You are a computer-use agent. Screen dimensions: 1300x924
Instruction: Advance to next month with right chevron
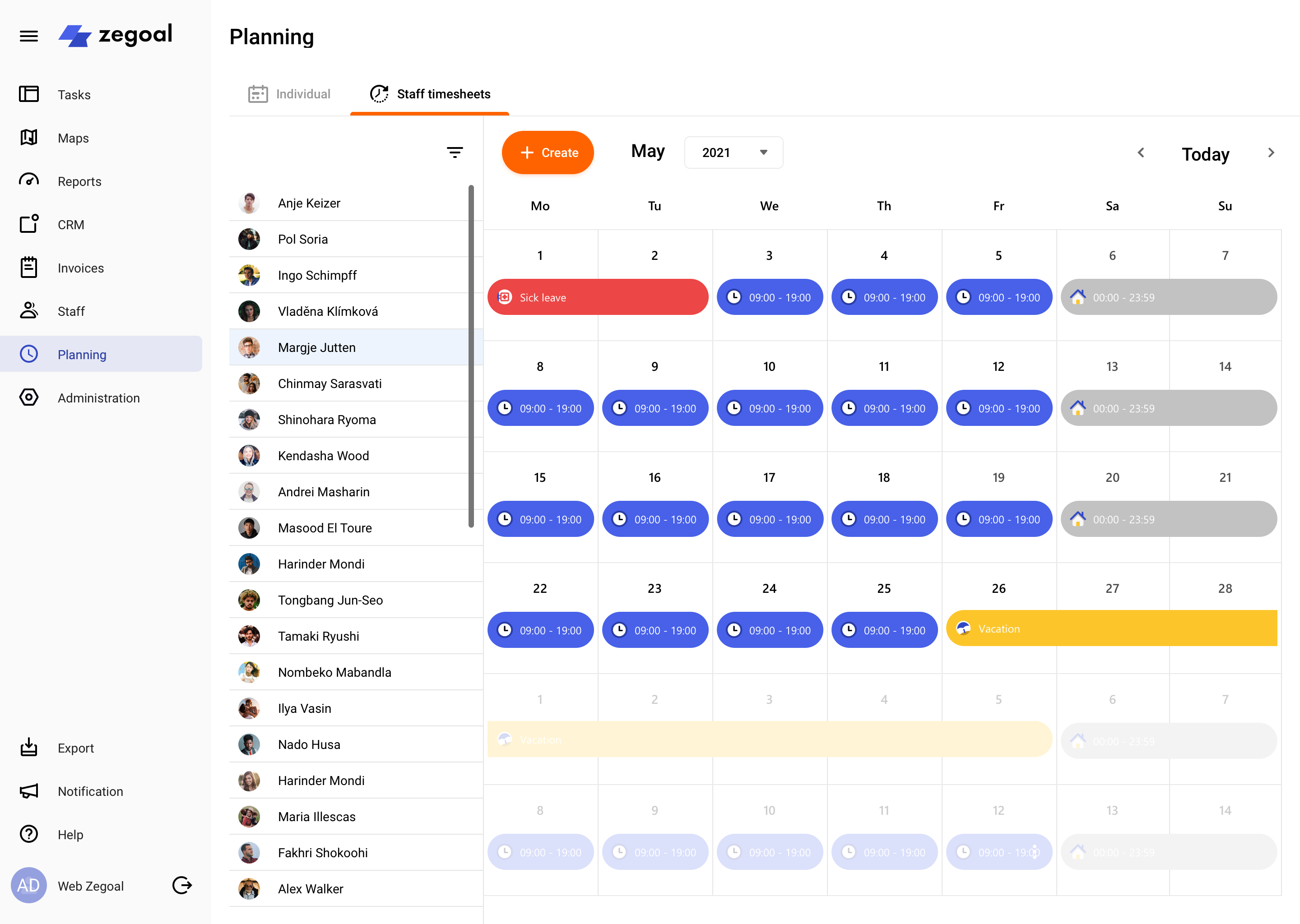pyautogui.click(x=1271, y=152)
